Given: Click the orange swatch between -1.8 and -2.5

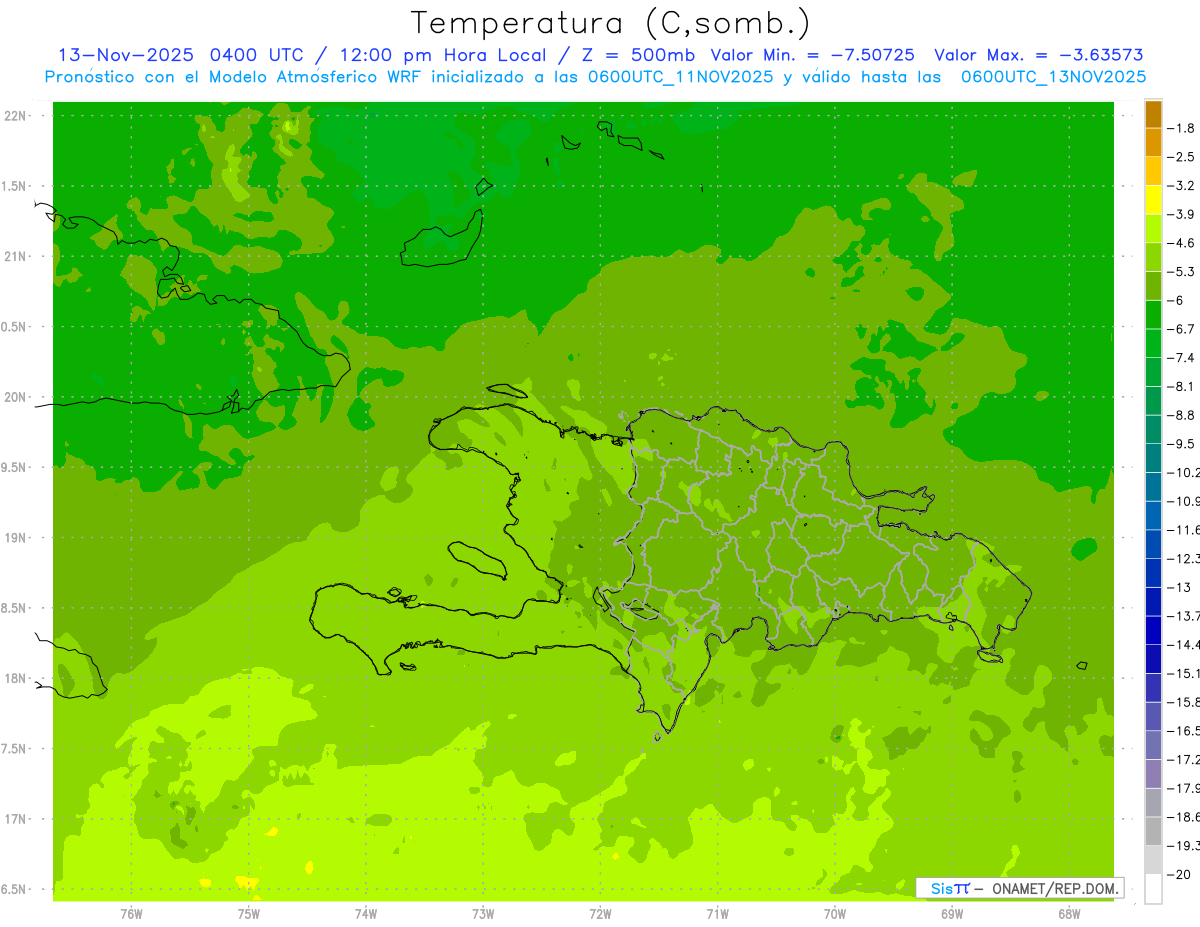Looking at the screenshot, I should [x=1153, y=143].
